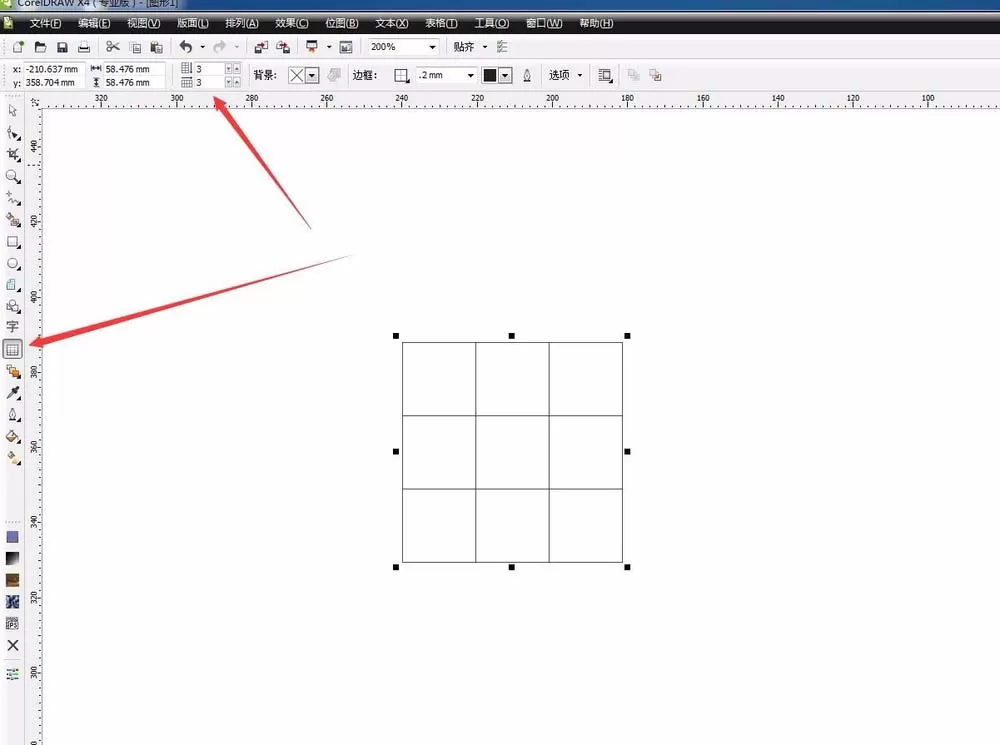The width and height of the screenshot is (1000, 745).
Task: Open the Welcome Screen icon
Action: point(346,47)
